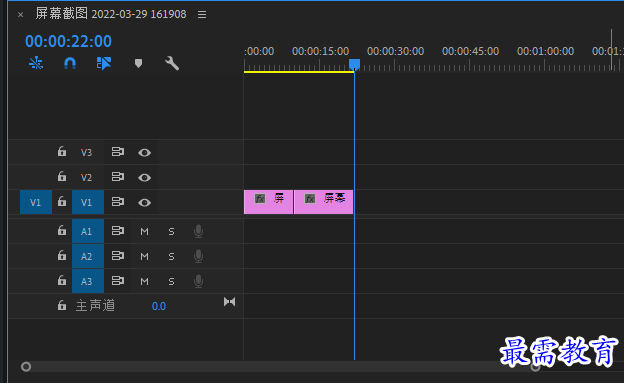Enable voice-over record on A1

tap(198, 231)
